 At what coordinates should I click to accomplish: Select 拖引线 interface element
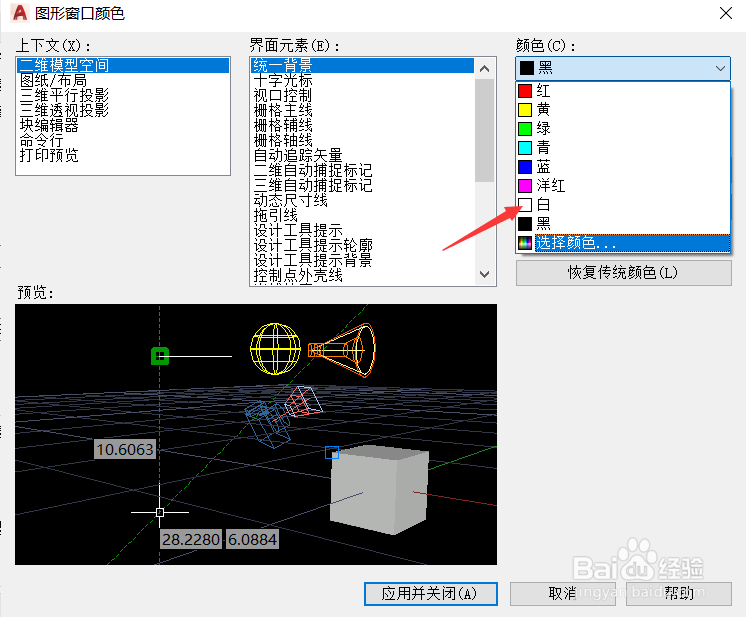[x=362, y=215]
